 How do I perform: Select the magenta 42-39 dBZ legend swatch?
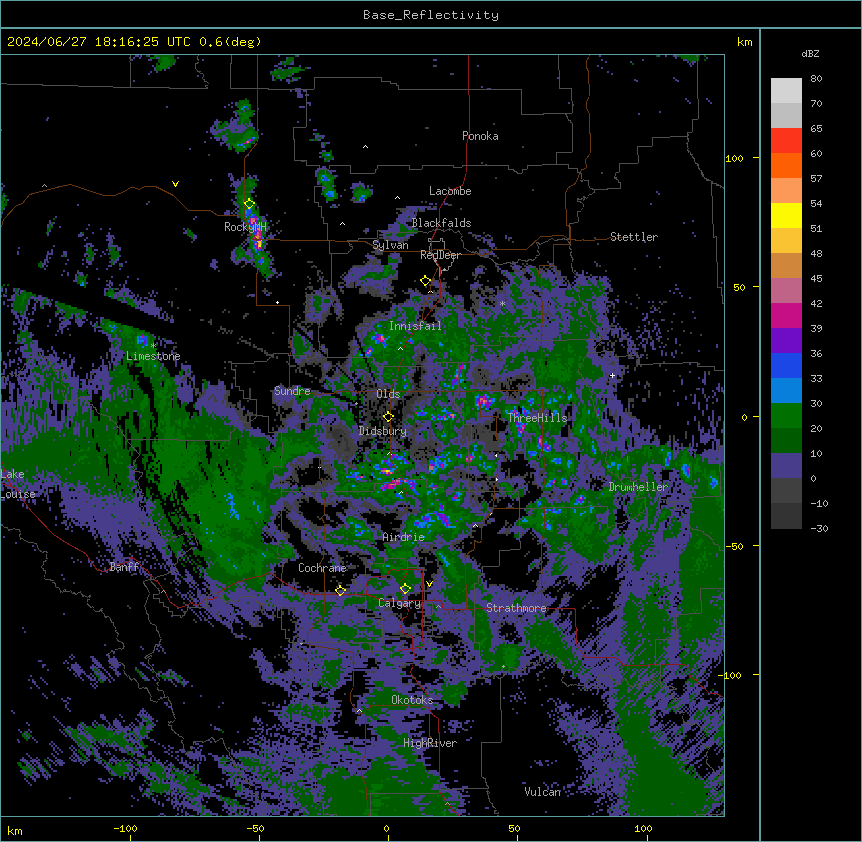pos(786,315)
